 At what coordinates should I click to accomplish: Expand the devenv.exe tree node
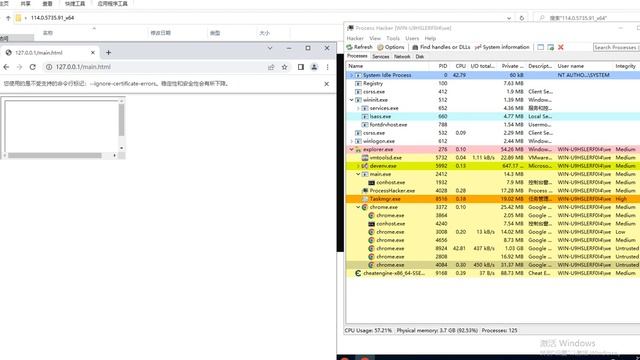358,166
